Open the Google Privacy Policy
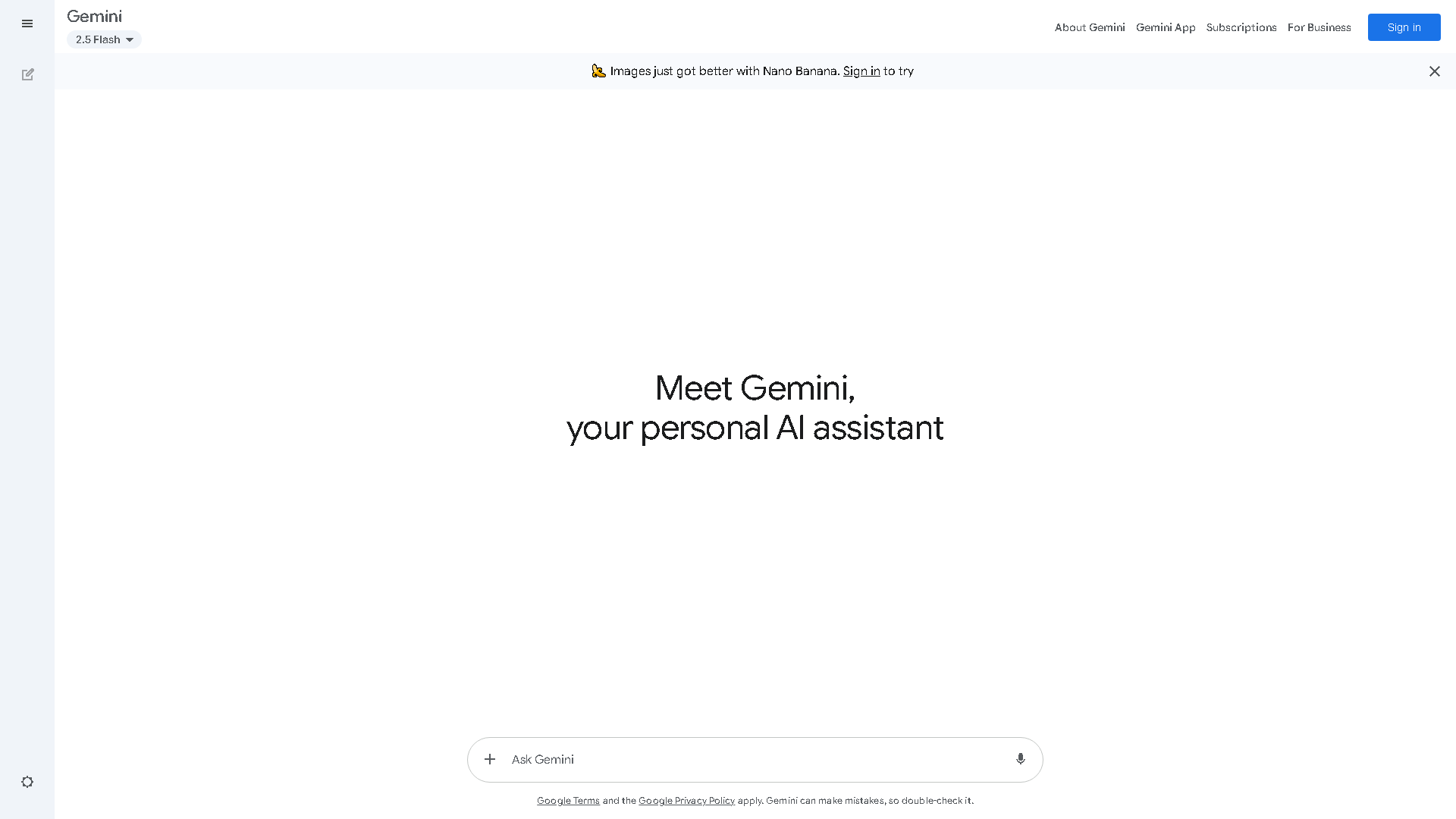 pos(686,800)
